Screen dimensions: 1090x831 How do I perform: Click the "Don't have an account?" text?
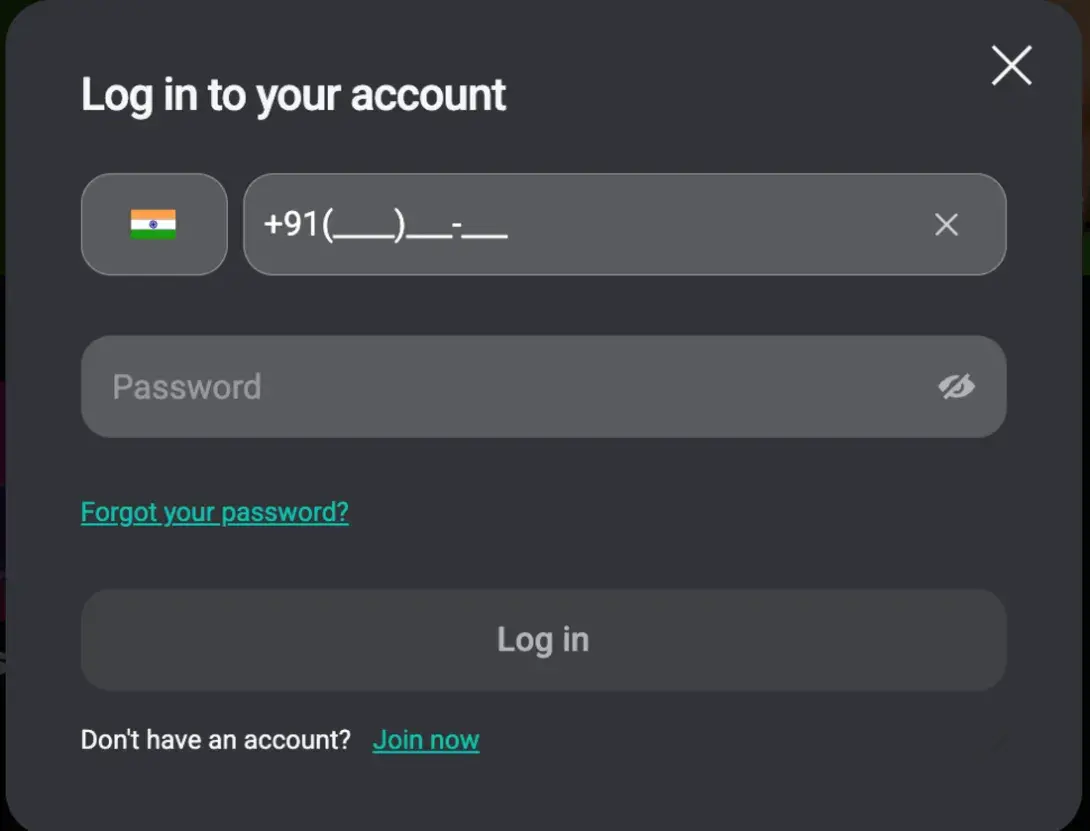point(216,740)
